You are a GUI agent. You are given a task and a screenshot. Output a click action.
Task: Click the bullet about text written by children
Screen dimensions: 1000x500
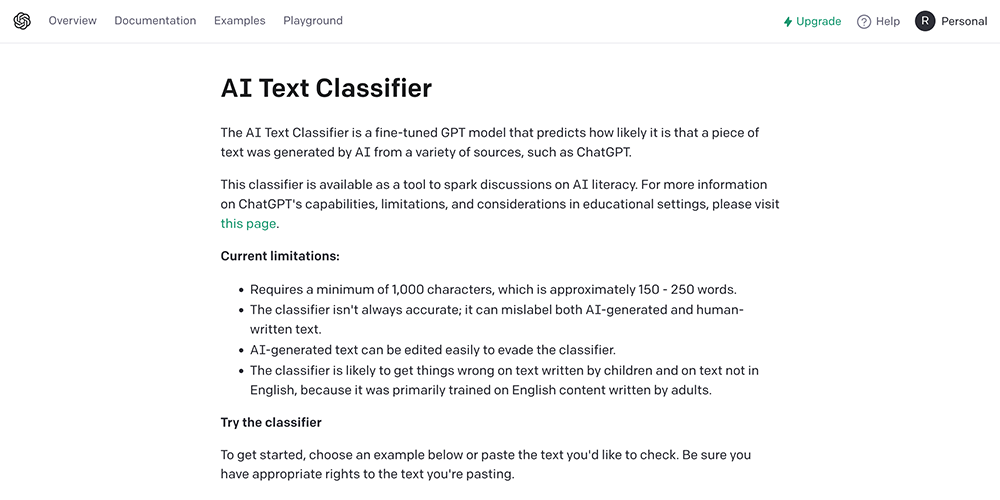click(x=504, y=380)
